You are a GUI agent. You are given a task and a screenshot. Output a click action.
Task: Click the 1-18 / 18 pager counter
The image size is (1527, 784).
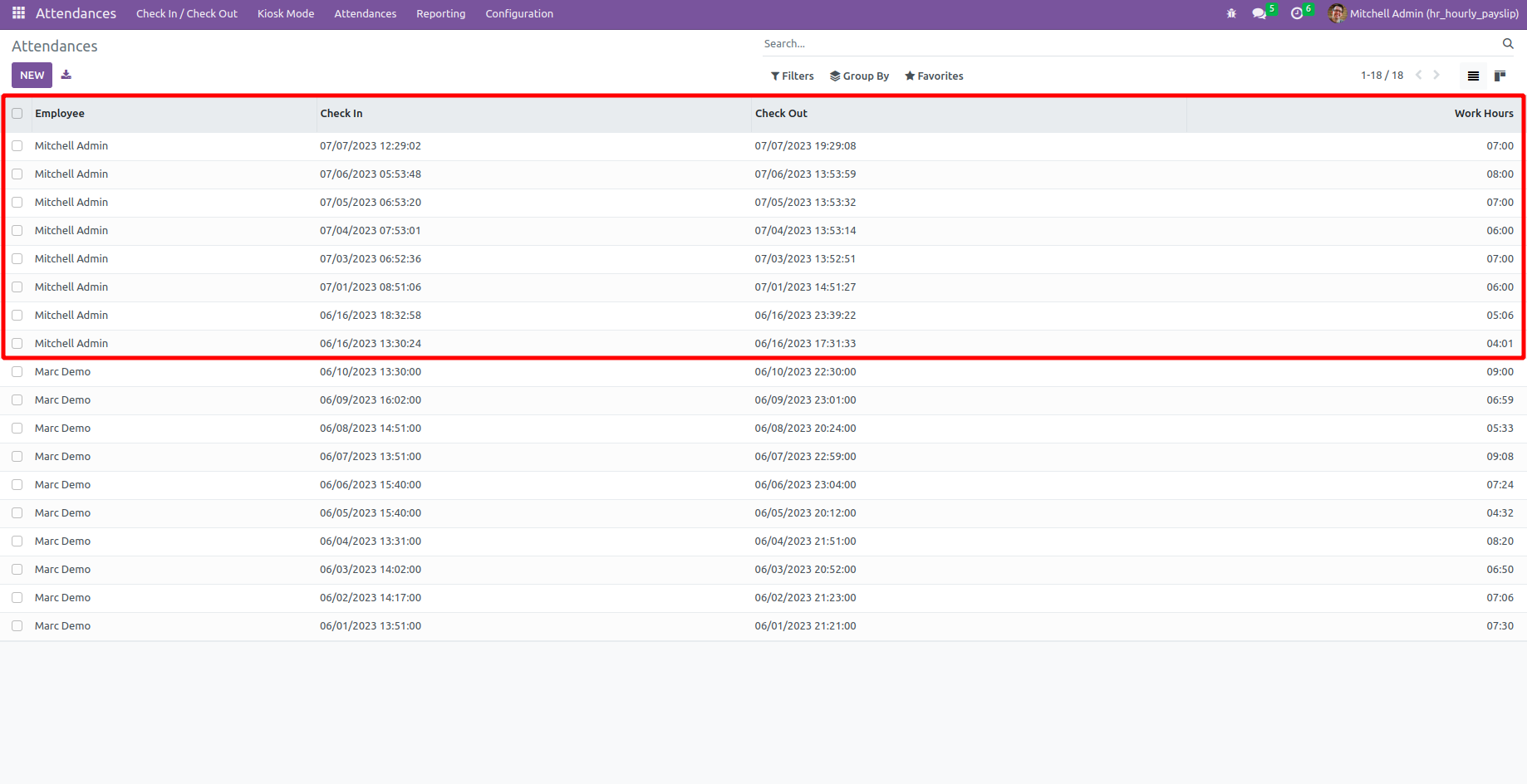1382,75
